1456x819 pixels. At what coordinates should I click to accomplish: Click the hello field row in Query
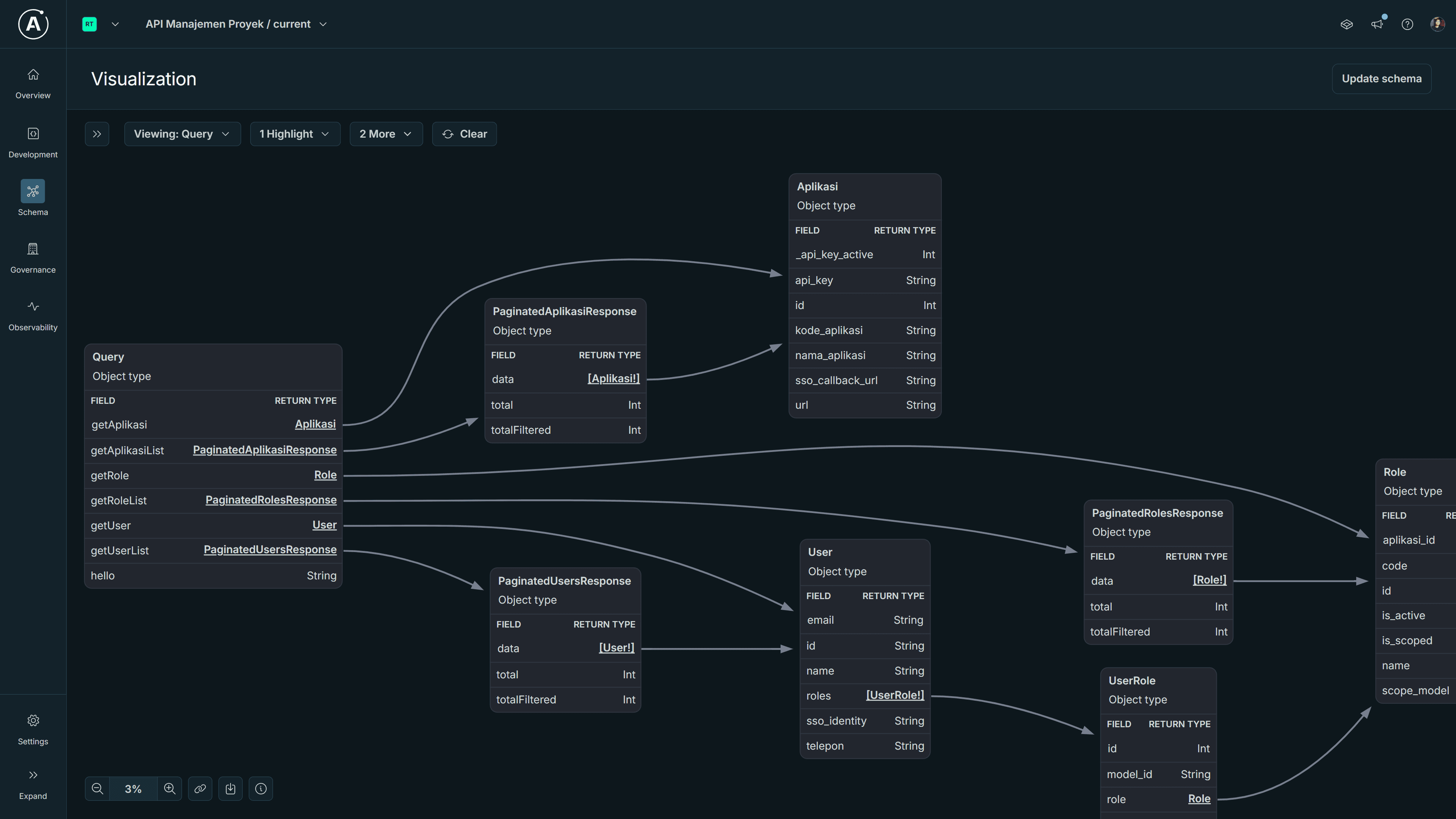point(213,576)
